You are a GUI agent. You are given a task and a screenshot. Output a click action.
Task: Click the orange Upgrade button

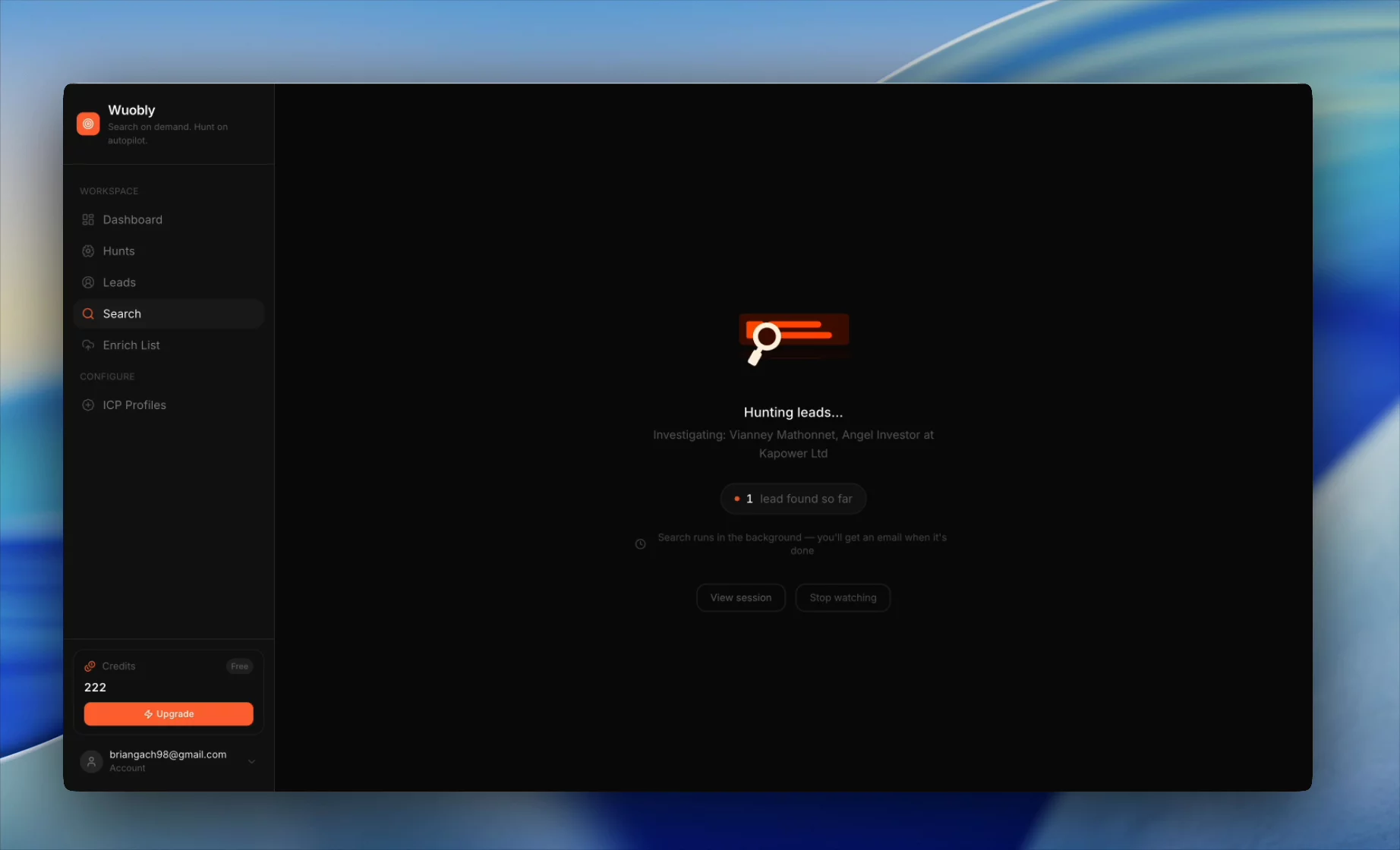pos(169,714)
